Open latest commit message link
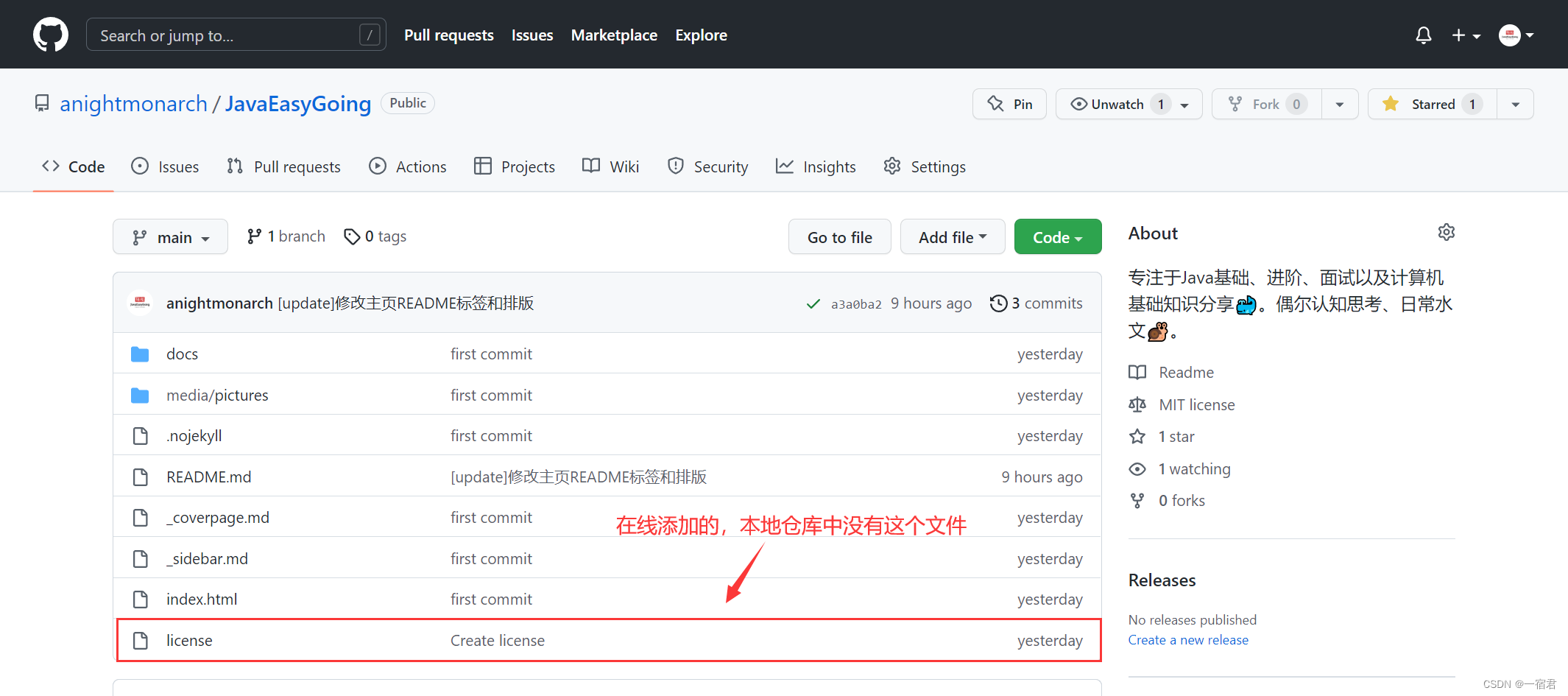This screenshot has width=1568, height=696. (x=406, y=303)
